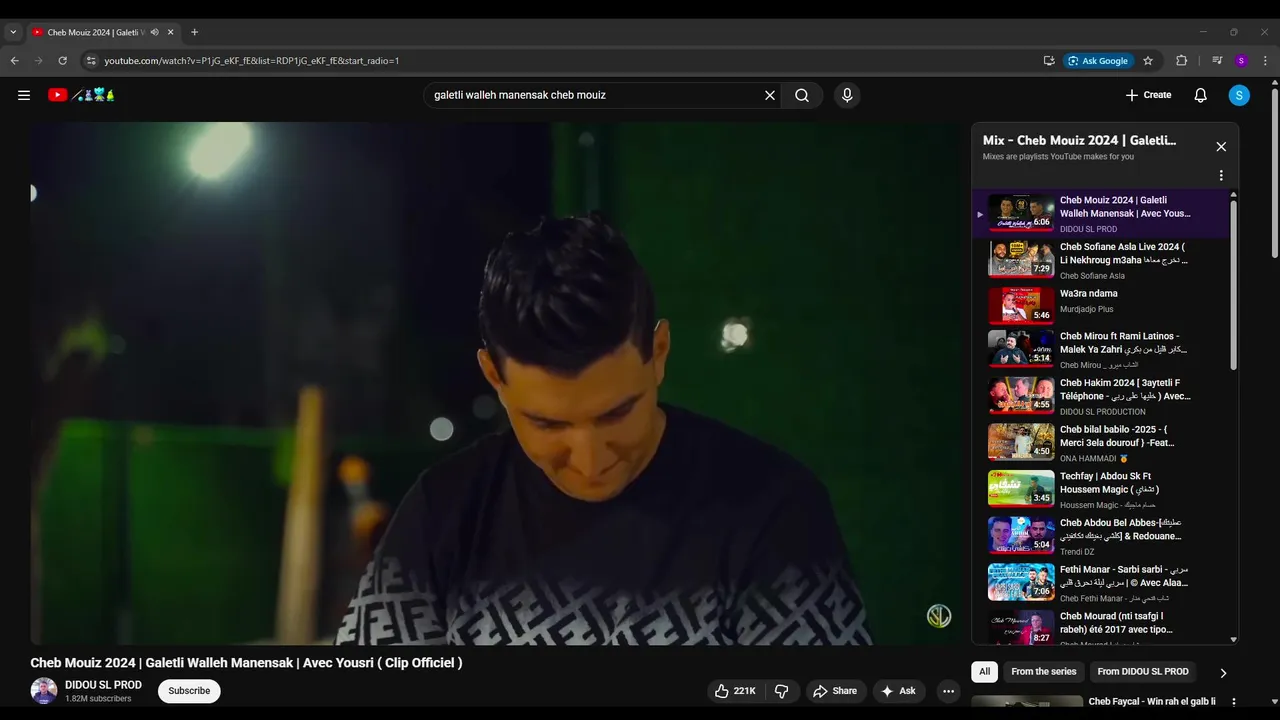
Task: Go to YouTube home via logo
Action: [81, 95]
